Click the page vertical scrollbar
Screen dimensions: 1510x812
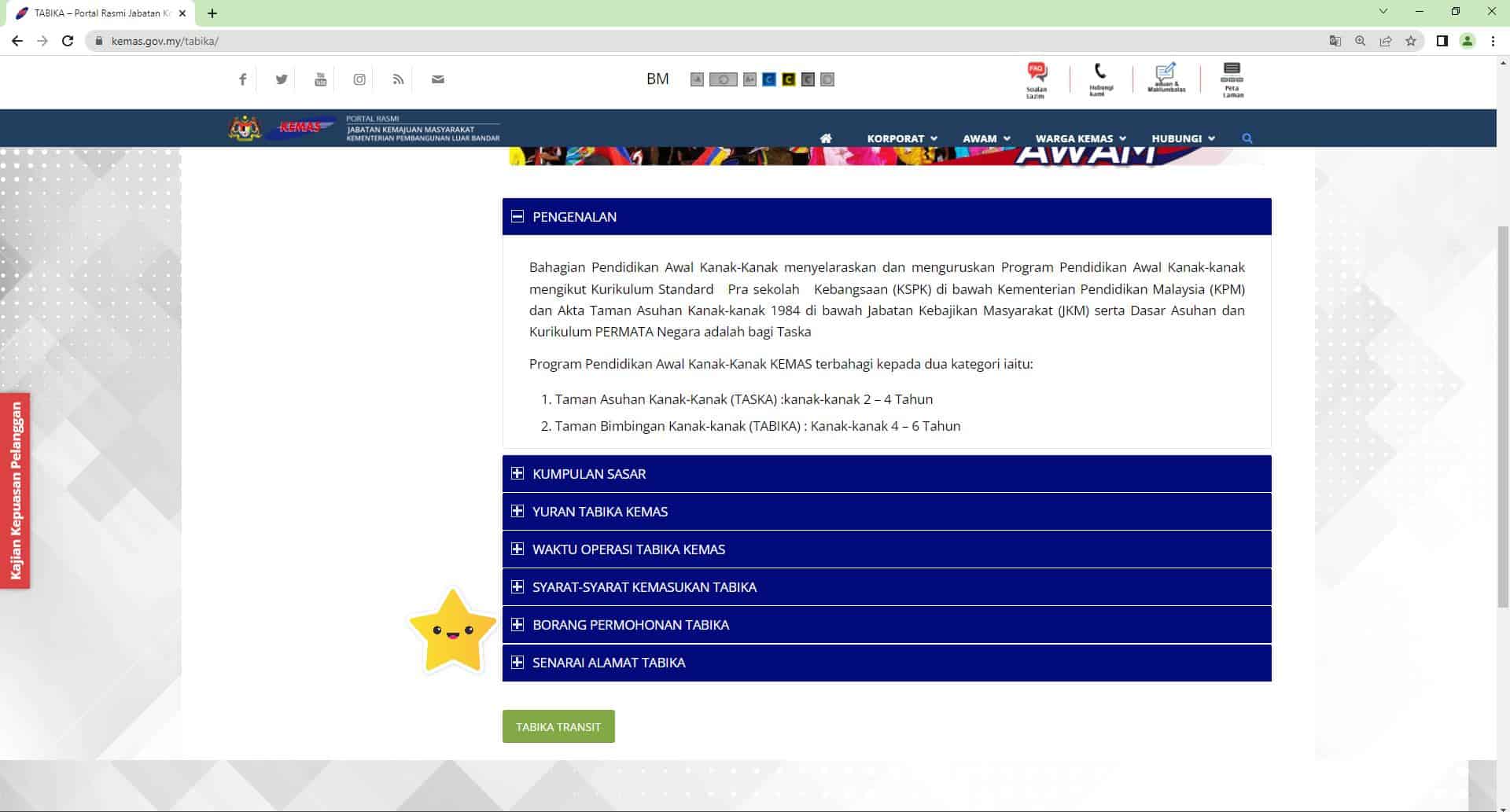coord(1503,417)
